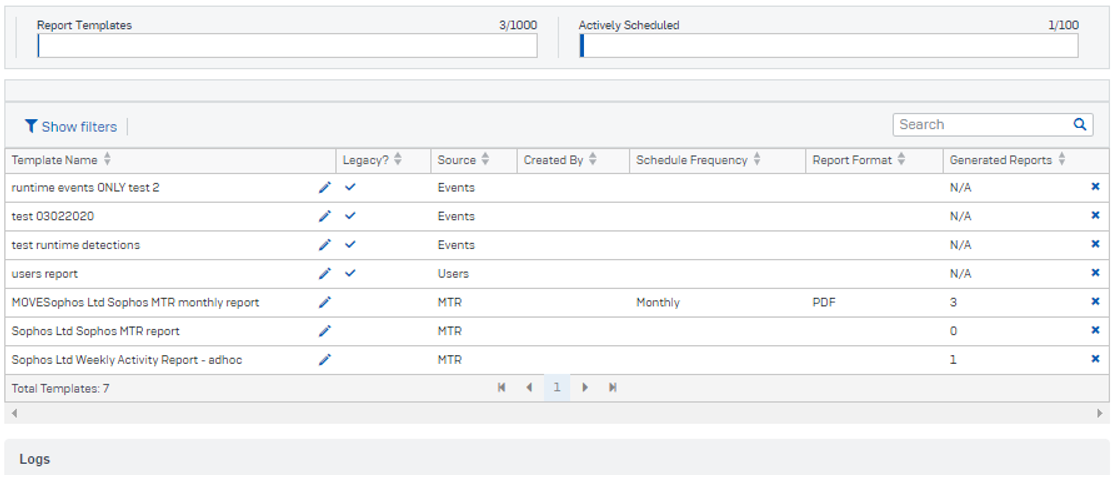1117x480 pixels.
Task: Expand the Logs section
Action: tap(35, 459)
